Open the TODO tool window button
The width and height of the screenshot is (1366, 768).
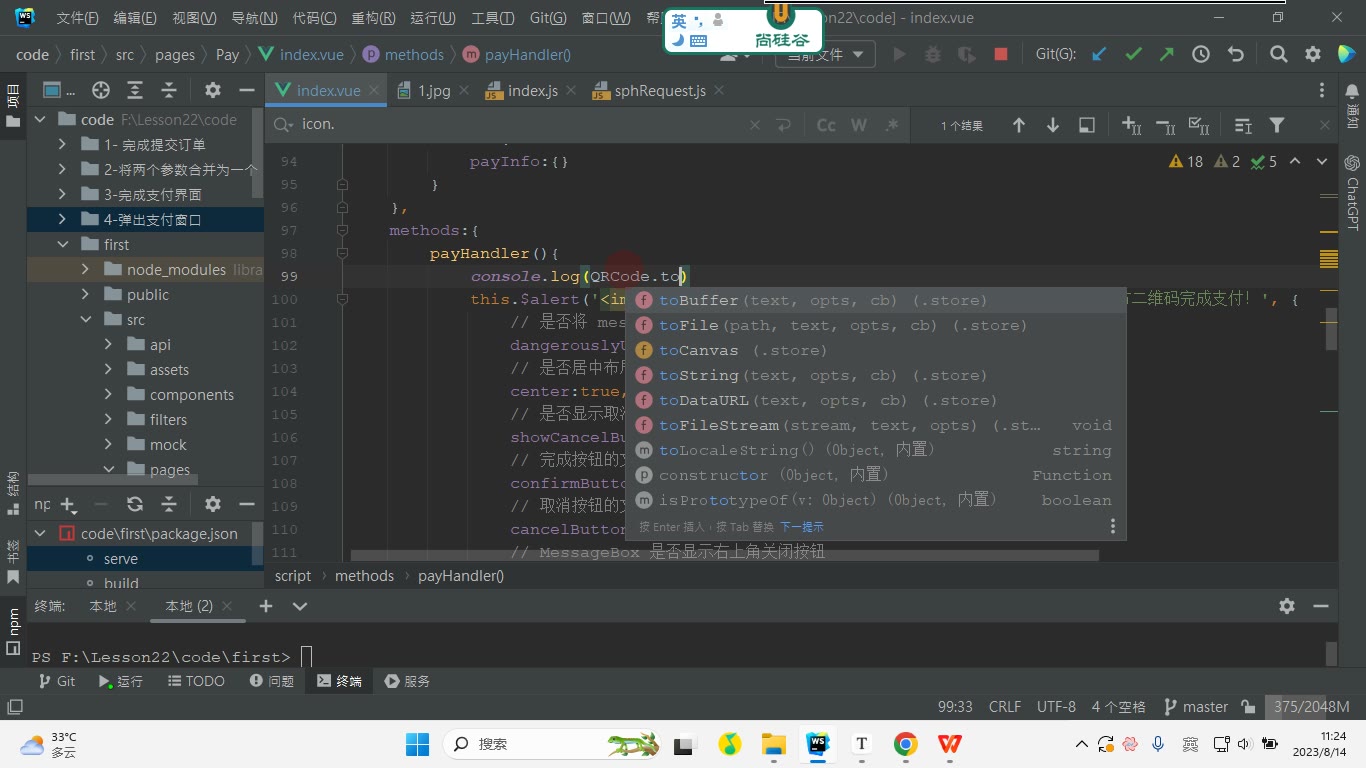196,681
